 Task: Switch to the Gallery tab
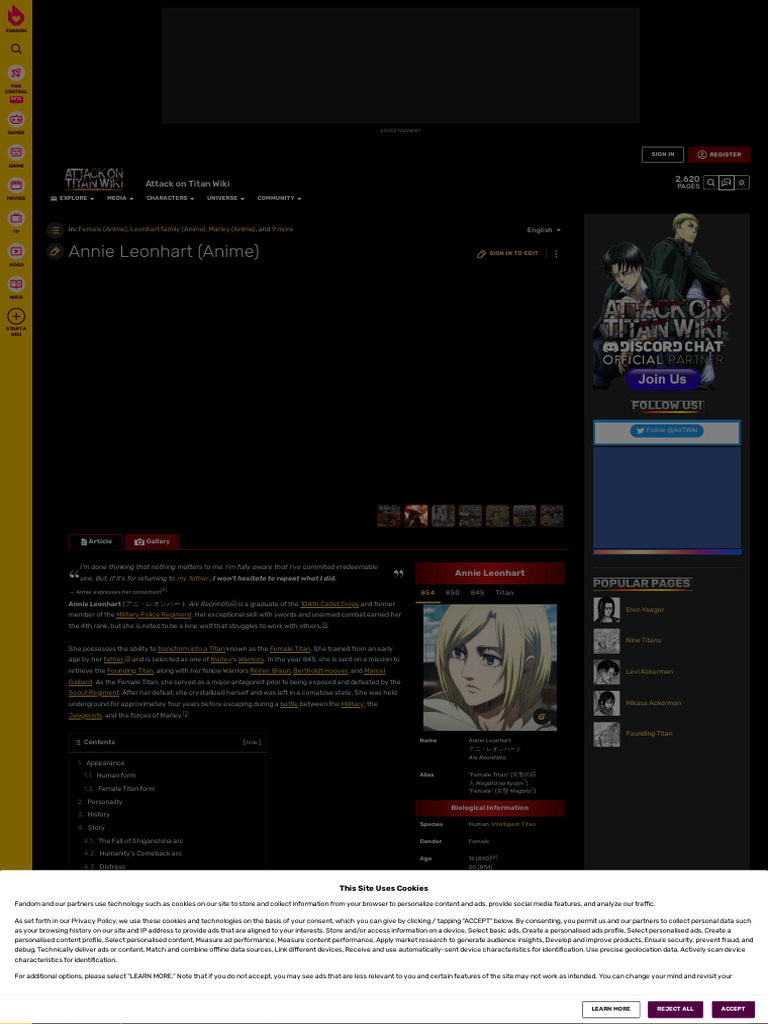[x=152, y=541]
